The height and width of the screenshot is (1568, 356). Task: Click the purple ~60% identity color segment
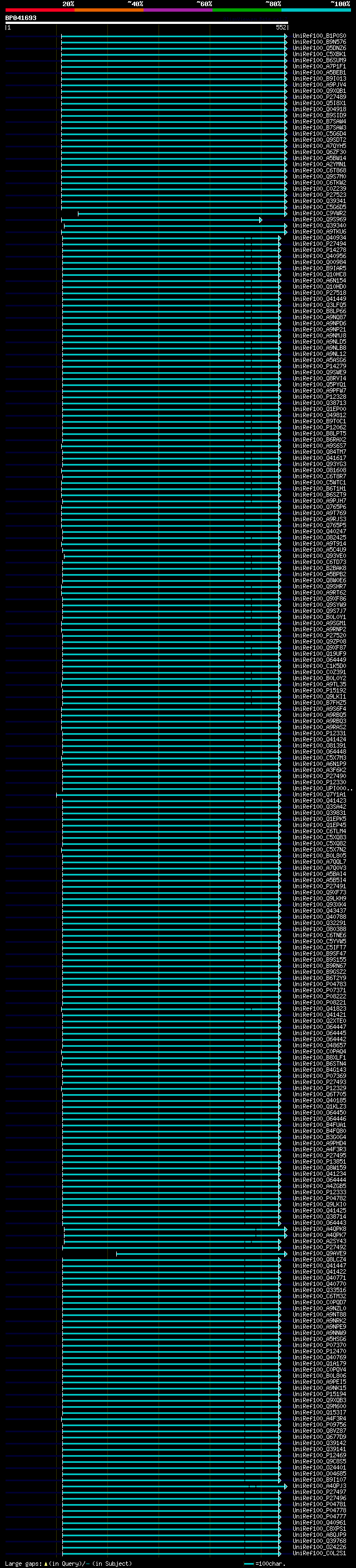coord(179,10)
